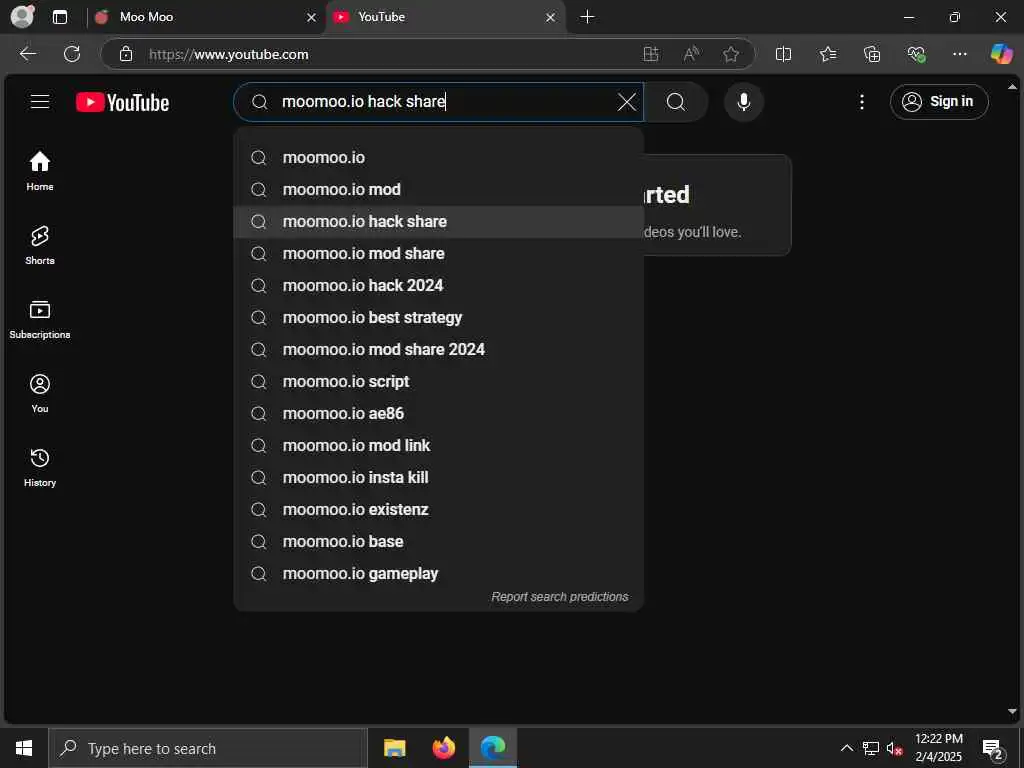Activate Read aloud in address bar
Image resolution: width=1024 pixels, height=768 pixels.
pyautogui.click(x=691, y=54)
